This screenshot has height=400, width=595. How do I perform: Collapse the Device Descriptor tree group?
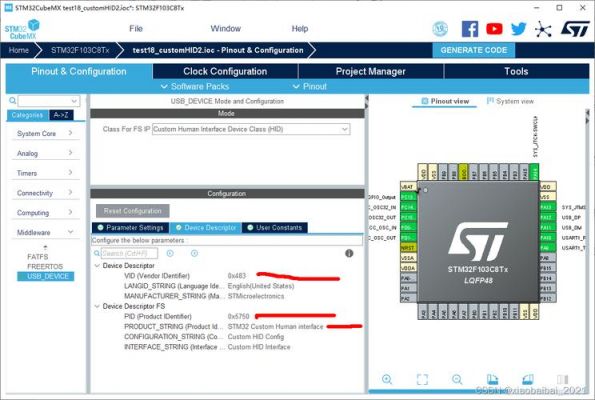pos(97,266)
